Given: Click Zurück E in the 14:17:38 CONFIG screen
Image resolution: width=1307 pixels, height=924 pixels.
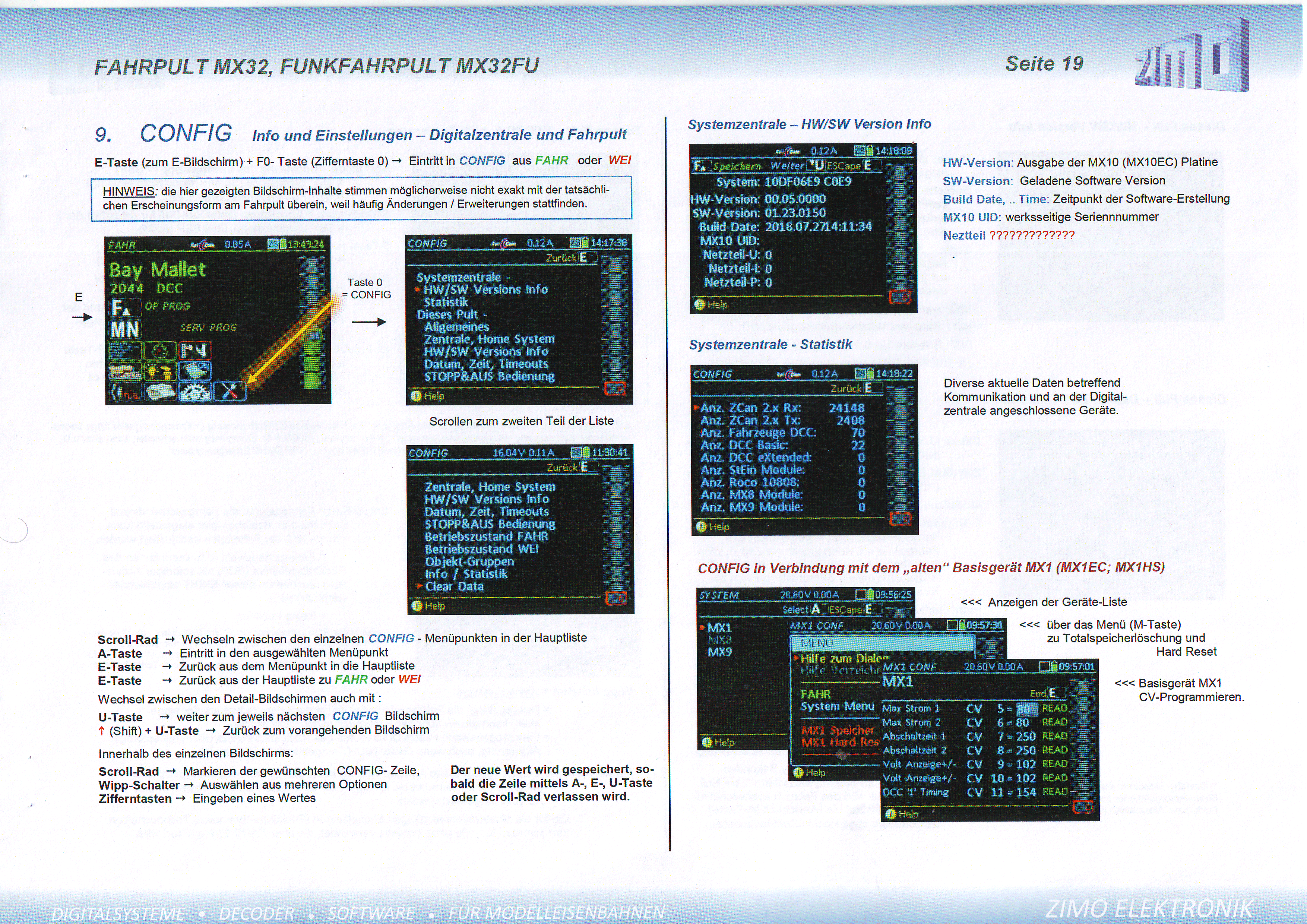Looking at the screenshot, I should (571, 257).
